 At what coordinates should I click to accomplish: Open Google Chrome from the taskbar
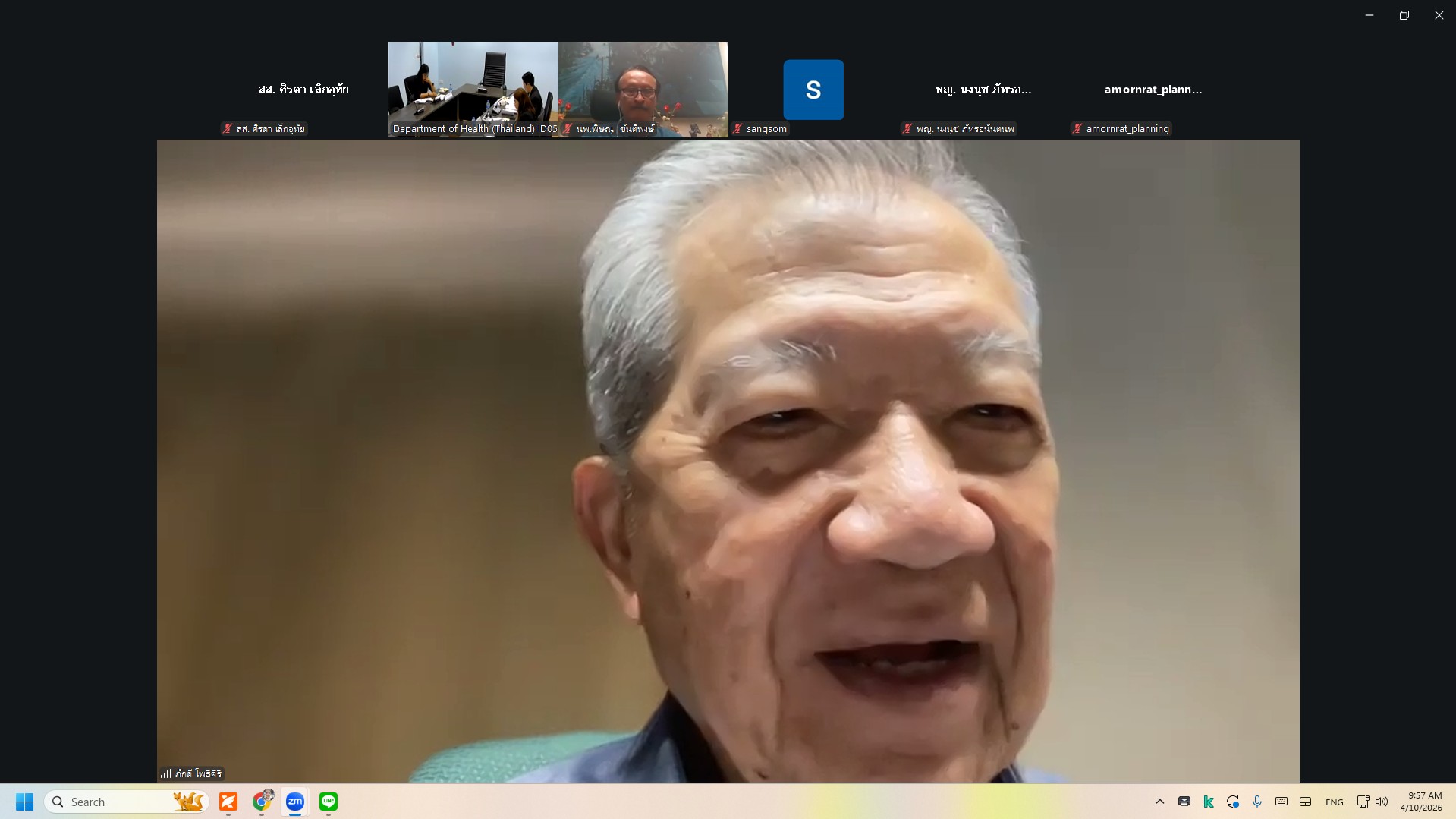[262, 802]
